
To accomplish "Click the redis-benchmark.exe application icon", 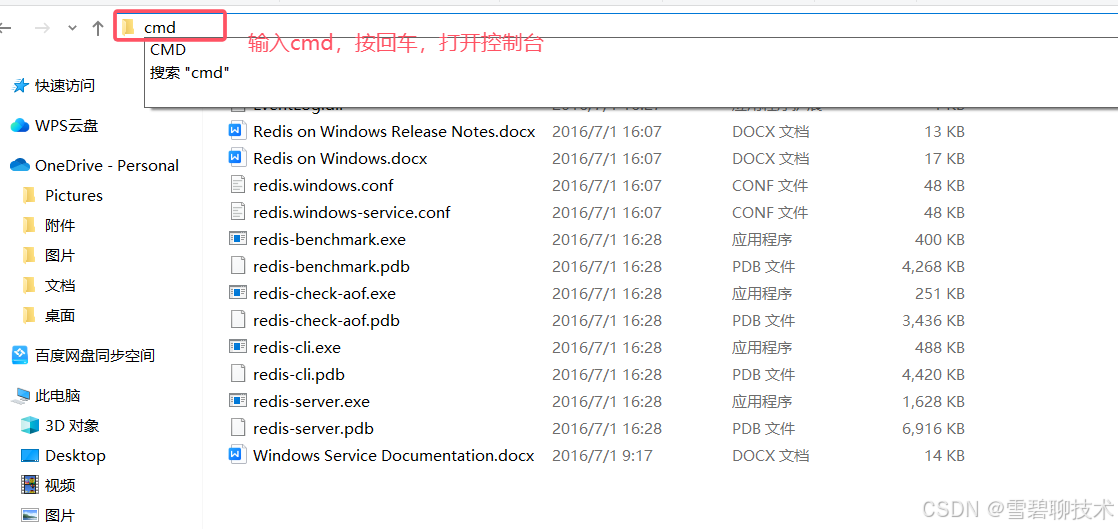I will pyautogui.click(x=237, y=239).
